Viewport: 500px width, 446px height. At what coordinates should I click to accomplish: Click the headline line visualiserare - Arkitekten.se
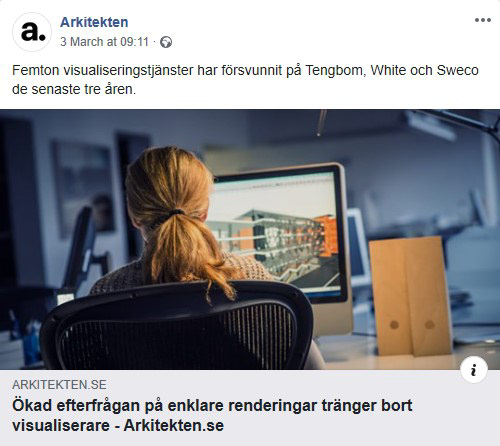(118, 425)
